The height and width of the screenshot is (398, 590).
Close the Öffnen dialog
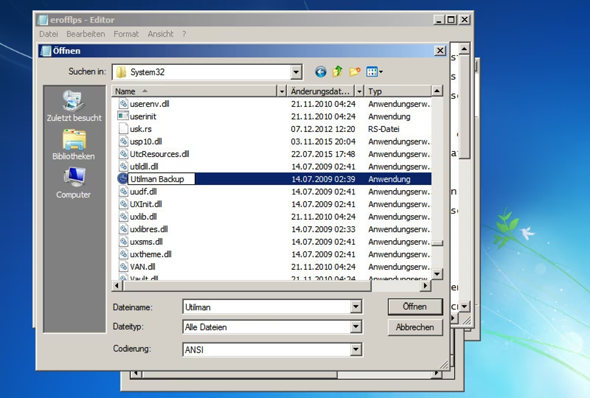pyautogui.click(x=440, y=50)
